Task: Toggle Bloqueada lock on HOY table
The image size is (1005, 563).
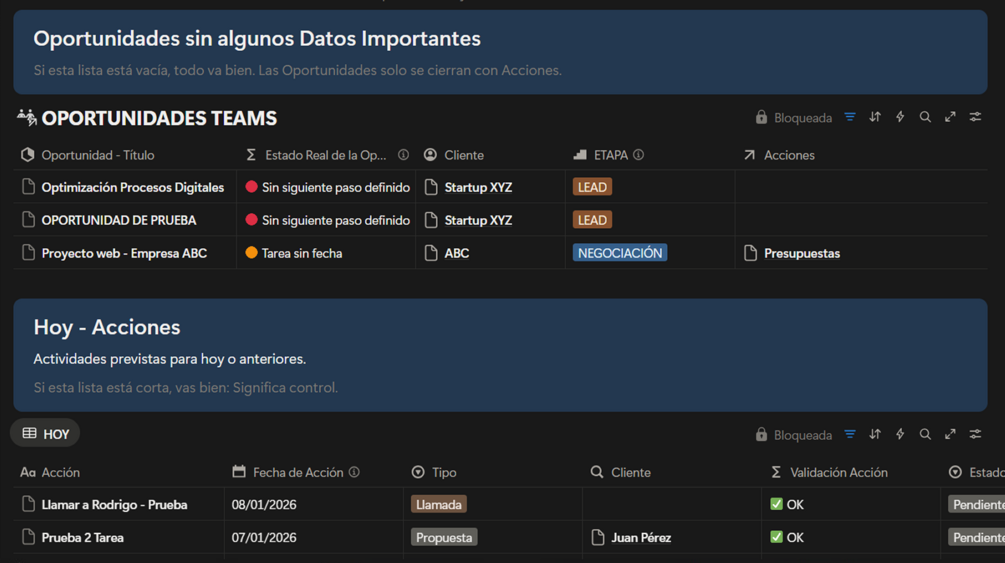Action: pyautogui.click(x=793, y=435)
